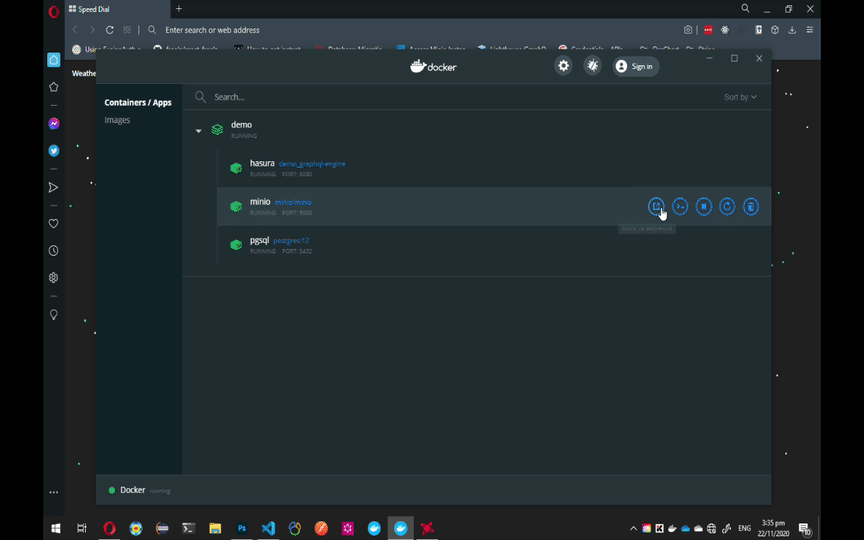Open Opera menu logo
This screenshot has height=540, width=864.
(54, 12)
